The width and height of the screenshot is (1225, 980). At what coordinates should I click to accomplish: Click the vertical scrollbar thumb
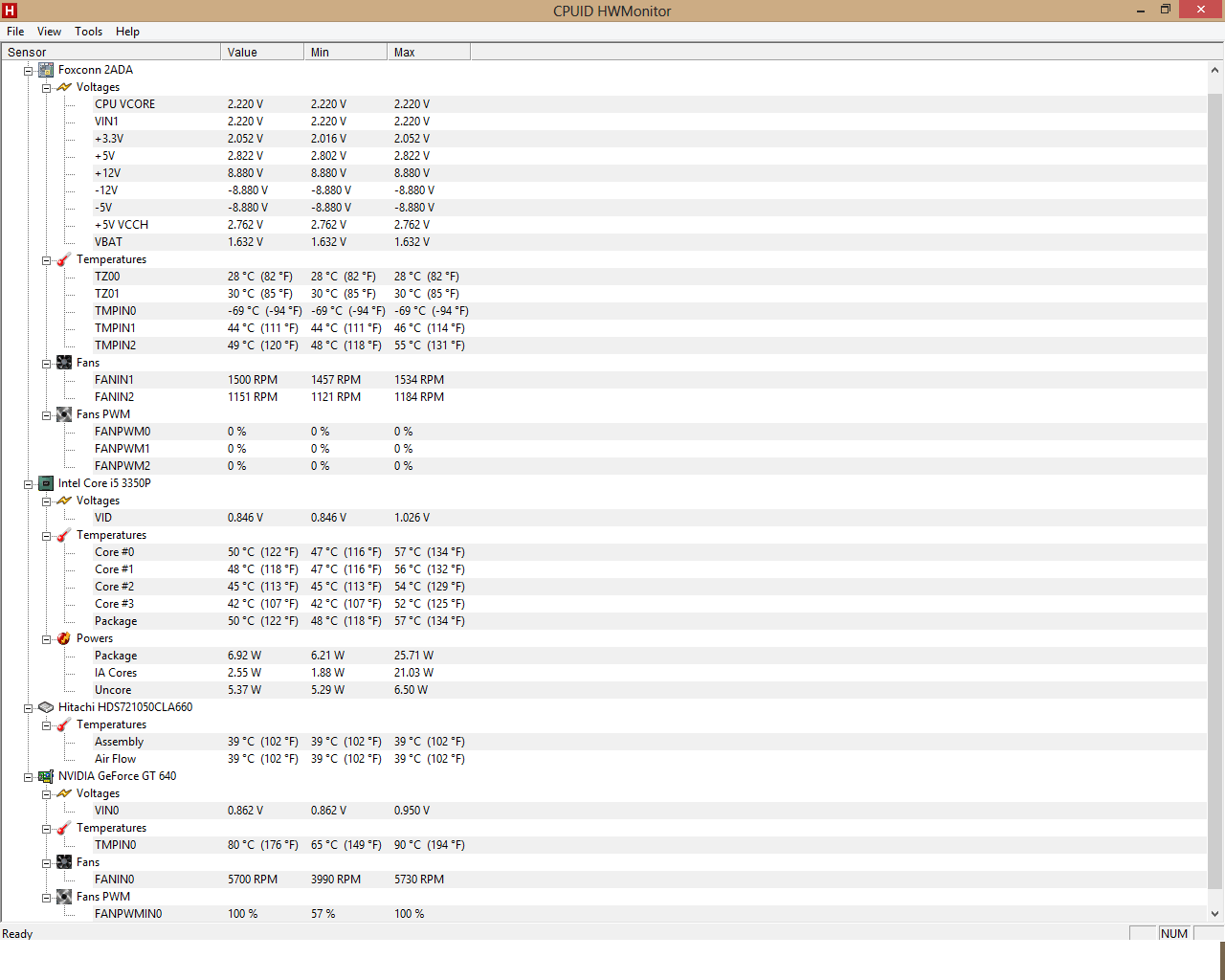[x=1215, y=491]
